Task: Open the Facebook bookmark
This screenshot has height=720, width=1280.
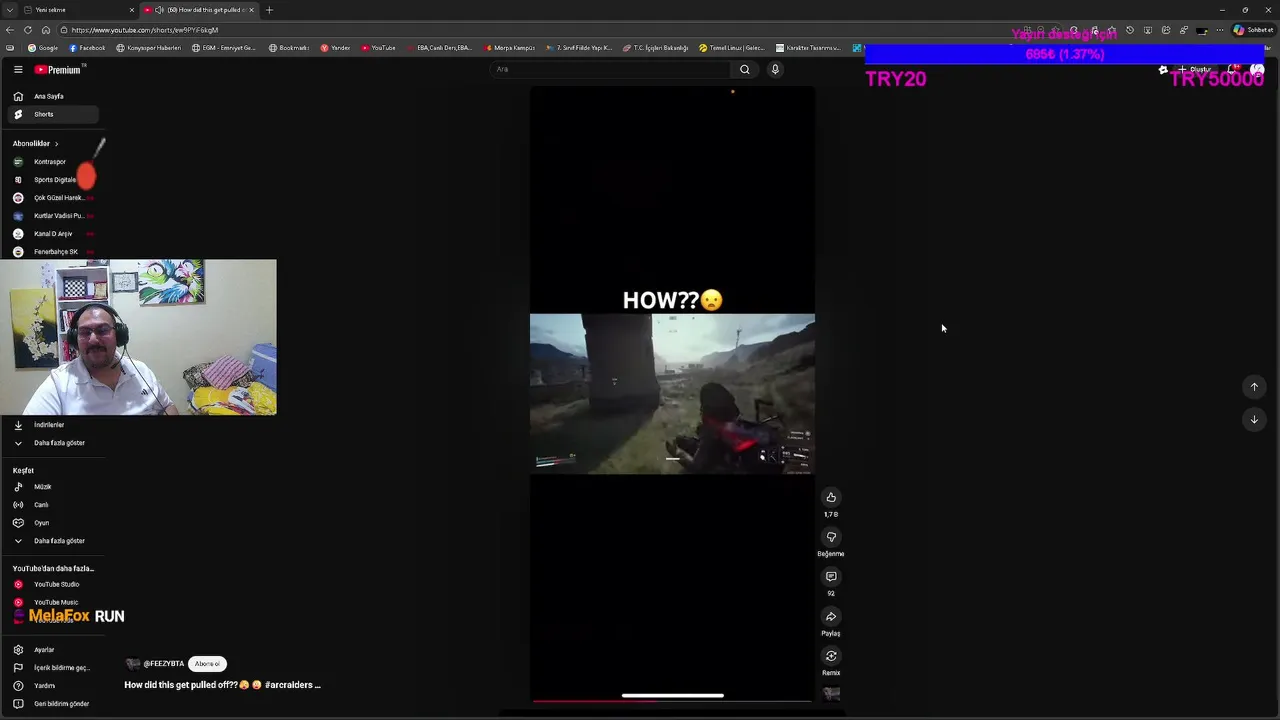Action: point(87,48)
